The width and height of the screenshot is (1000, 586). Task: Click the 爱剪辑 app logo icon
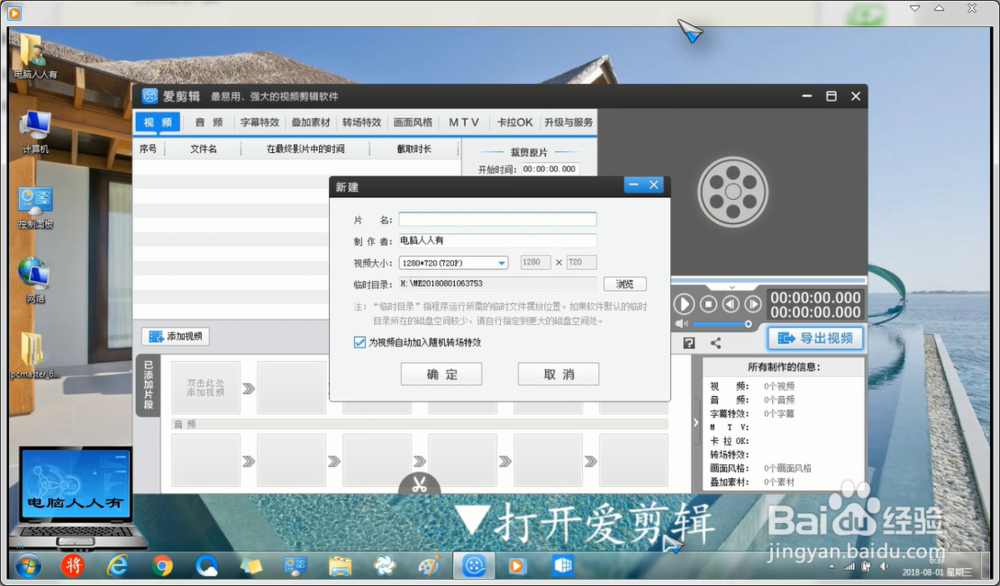click(x=150, y=96)
